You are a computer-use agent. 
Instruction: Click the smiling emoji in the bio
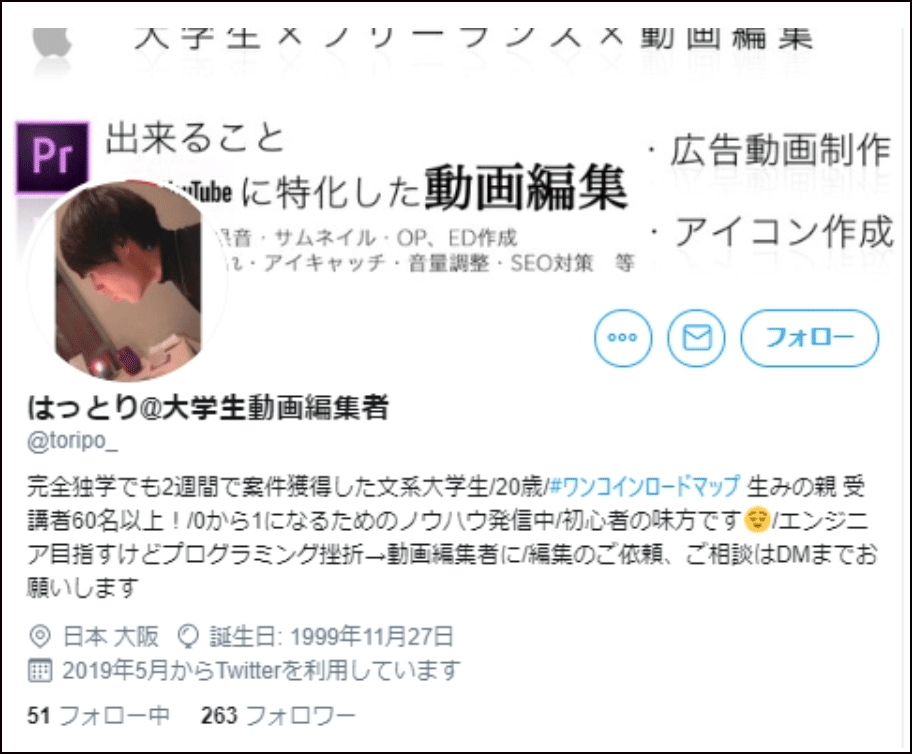tap(757, 520)
